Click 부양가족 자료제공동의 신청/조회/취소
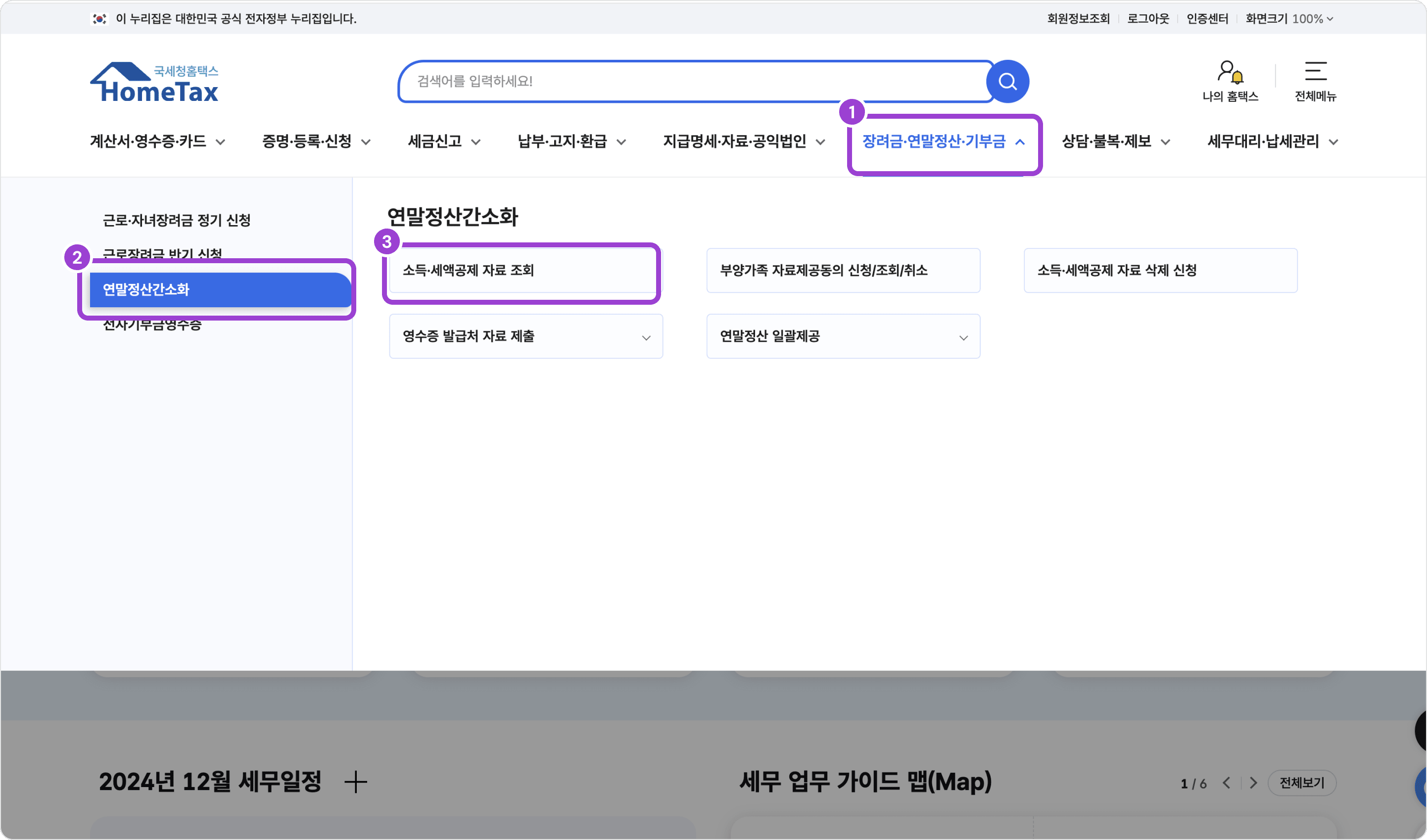The height and width of the screenshot is (840, 1427). click(x=843, y=271)
